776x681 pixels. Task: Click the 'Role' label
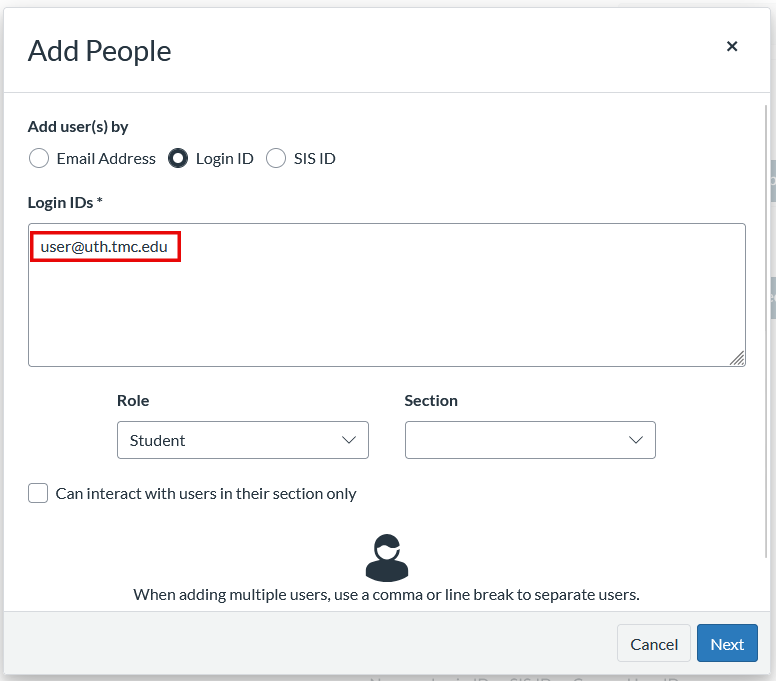(133, 400)
